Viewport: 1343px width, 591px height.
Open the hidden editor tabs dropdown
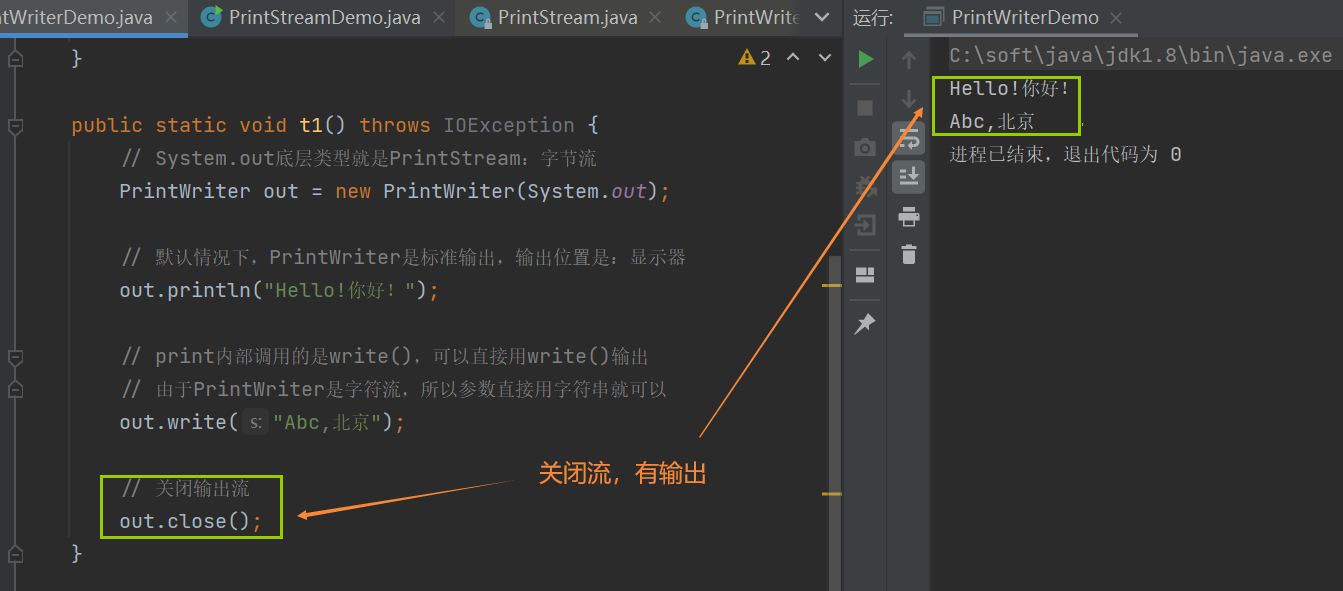click(822, 18)
